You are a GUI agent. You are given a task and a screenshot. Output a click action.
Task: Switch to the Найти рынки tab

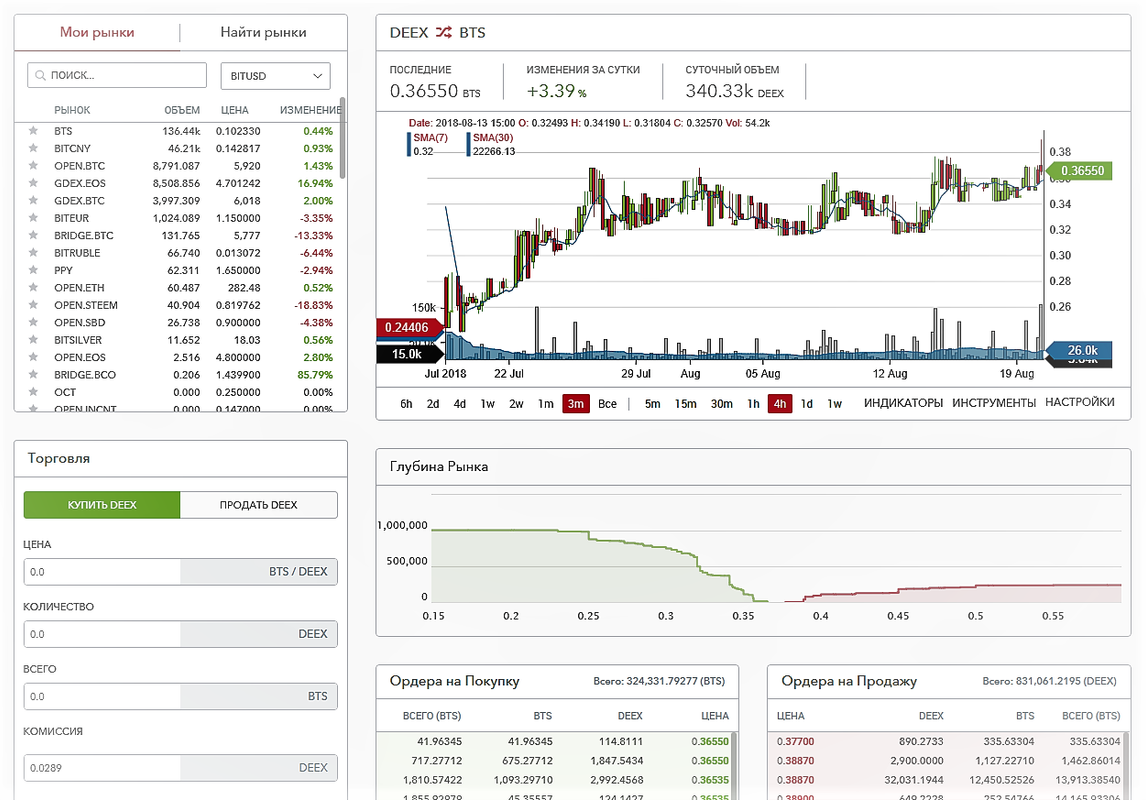263,32
